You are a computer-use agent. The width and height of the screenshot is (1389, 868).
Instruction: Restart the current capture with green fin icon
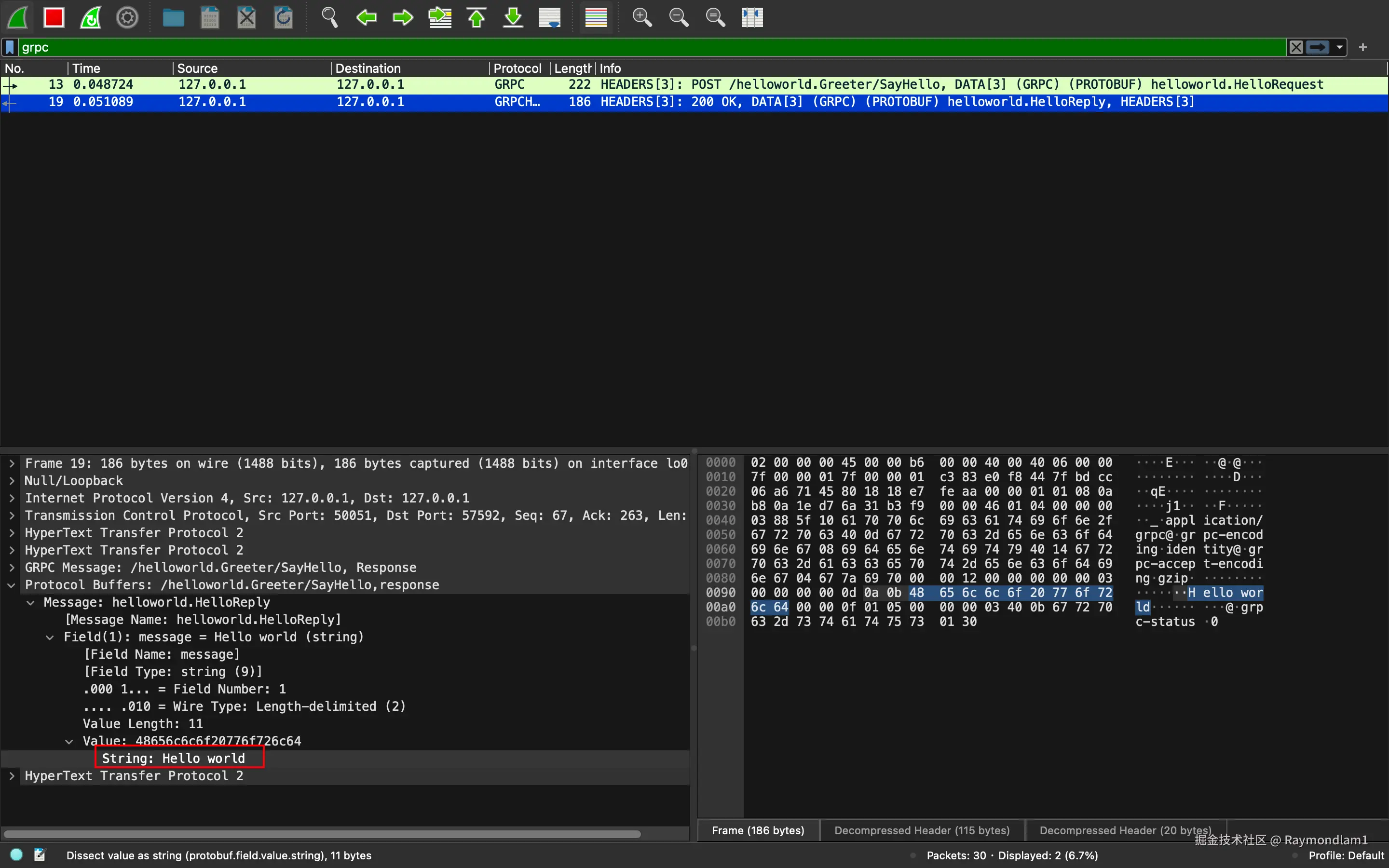[x=91, y=17]
